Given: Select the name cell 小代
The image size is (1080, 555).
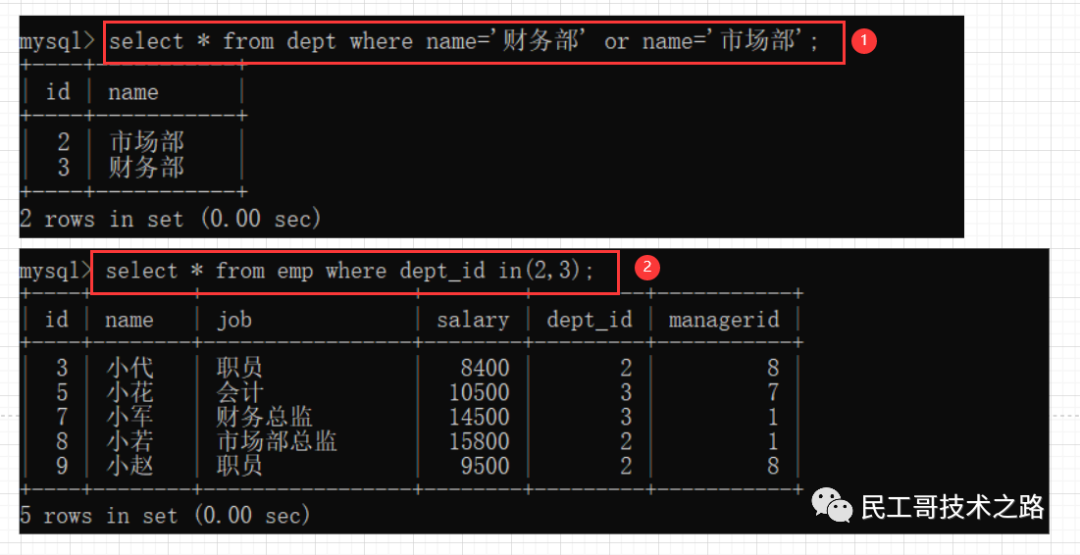Looking at the screenshot, I should pyautogui.click(x=129, y=368).
